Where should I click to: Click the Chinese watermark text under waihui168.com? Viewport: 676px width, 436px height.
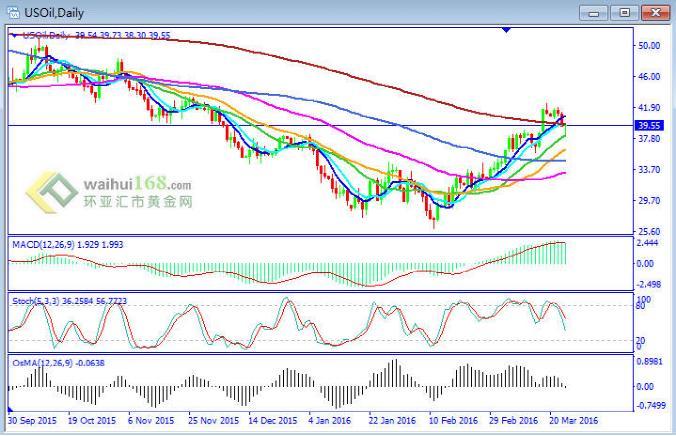click(x=136, y=201)
